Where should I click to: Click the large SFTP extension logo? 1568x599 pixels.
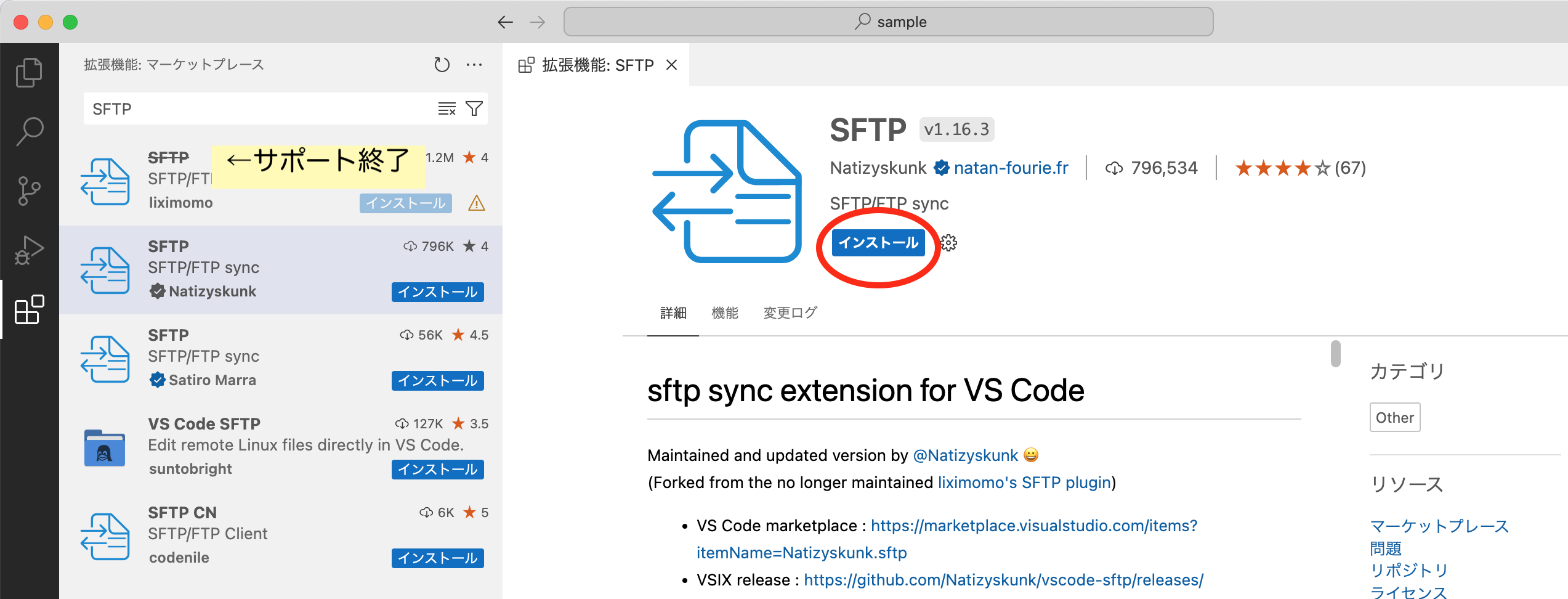[x=727, y=191]
